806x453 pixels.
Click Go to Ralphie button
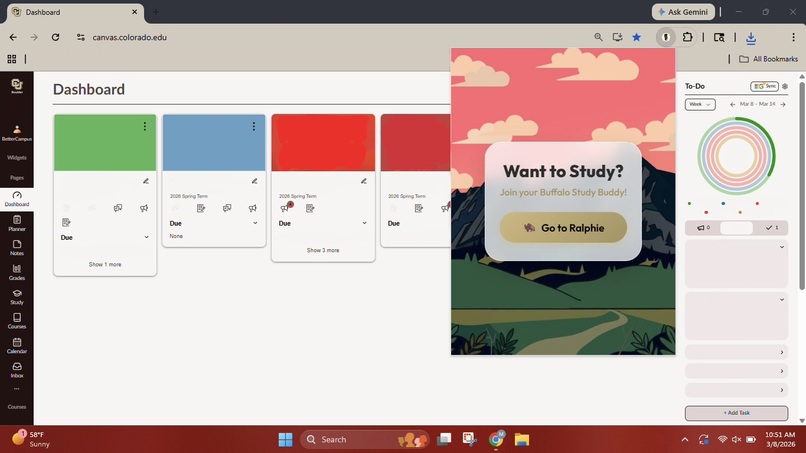click(563, 228)
